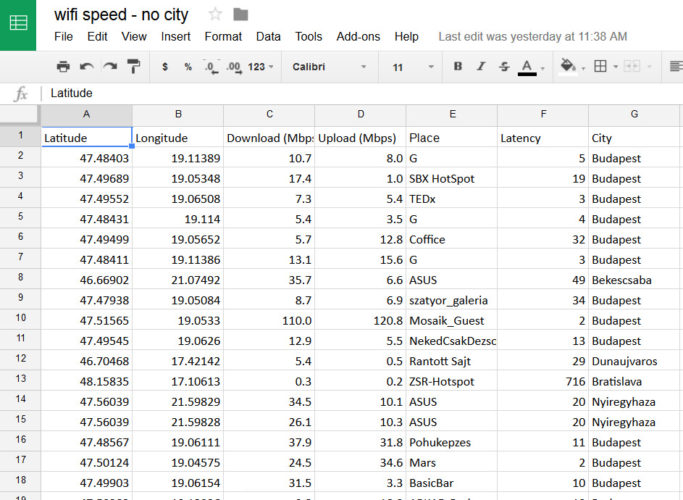The width and height of the screenshot is (683, 500).
Task: Open the Insert menu
Action: click(x=176, y=37)
